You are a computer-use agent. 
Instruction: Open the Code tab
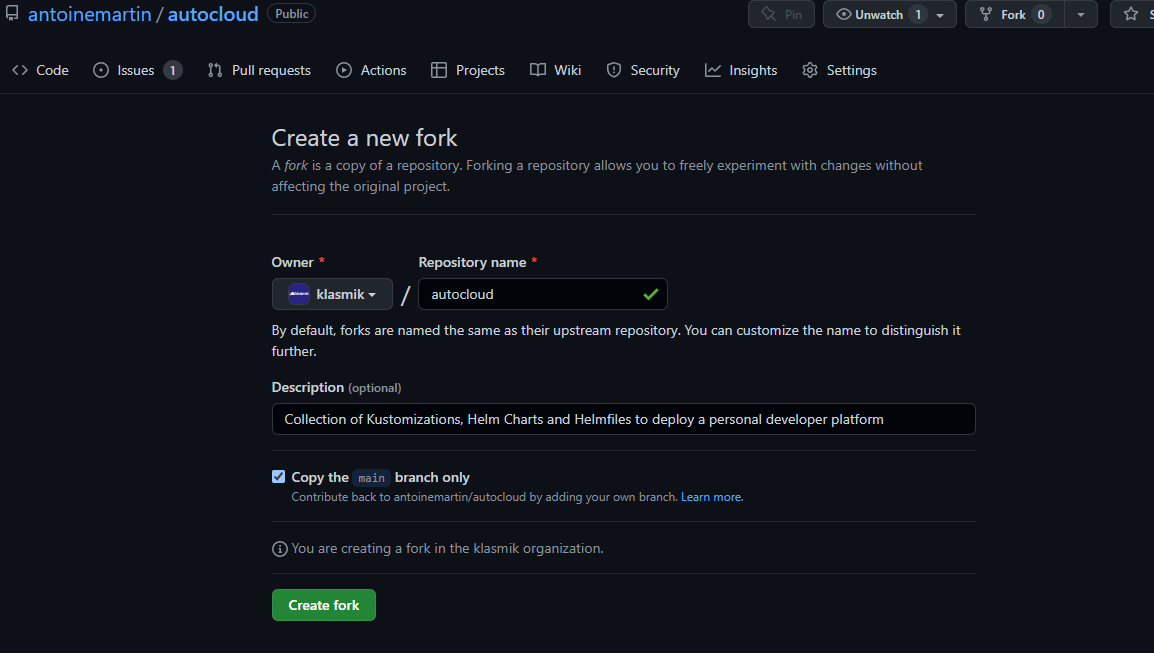40,70
